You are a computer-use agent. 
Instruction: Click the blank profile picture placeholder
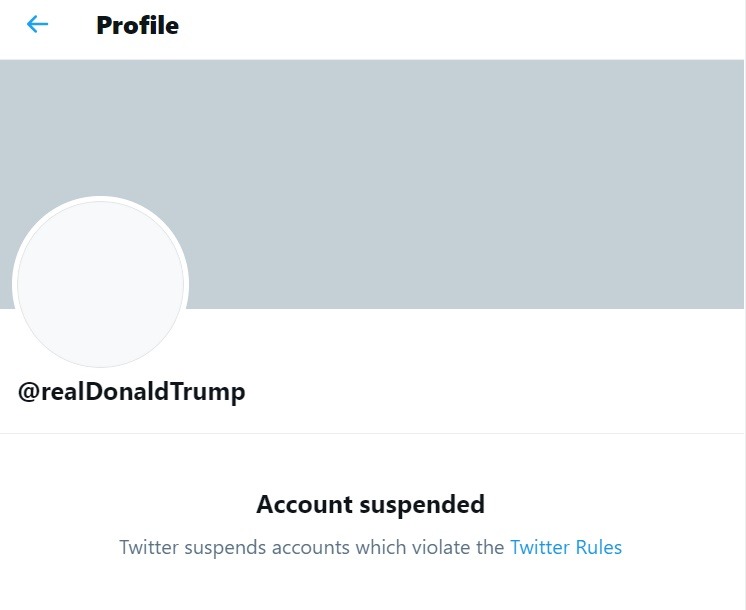[x=100, y=283]
